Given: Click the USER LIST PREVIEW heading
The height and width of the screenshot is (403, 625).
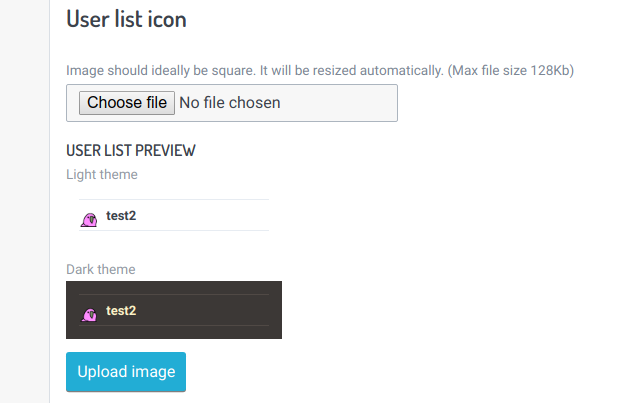Looking at the screenshot, I should tap(131, 151).
